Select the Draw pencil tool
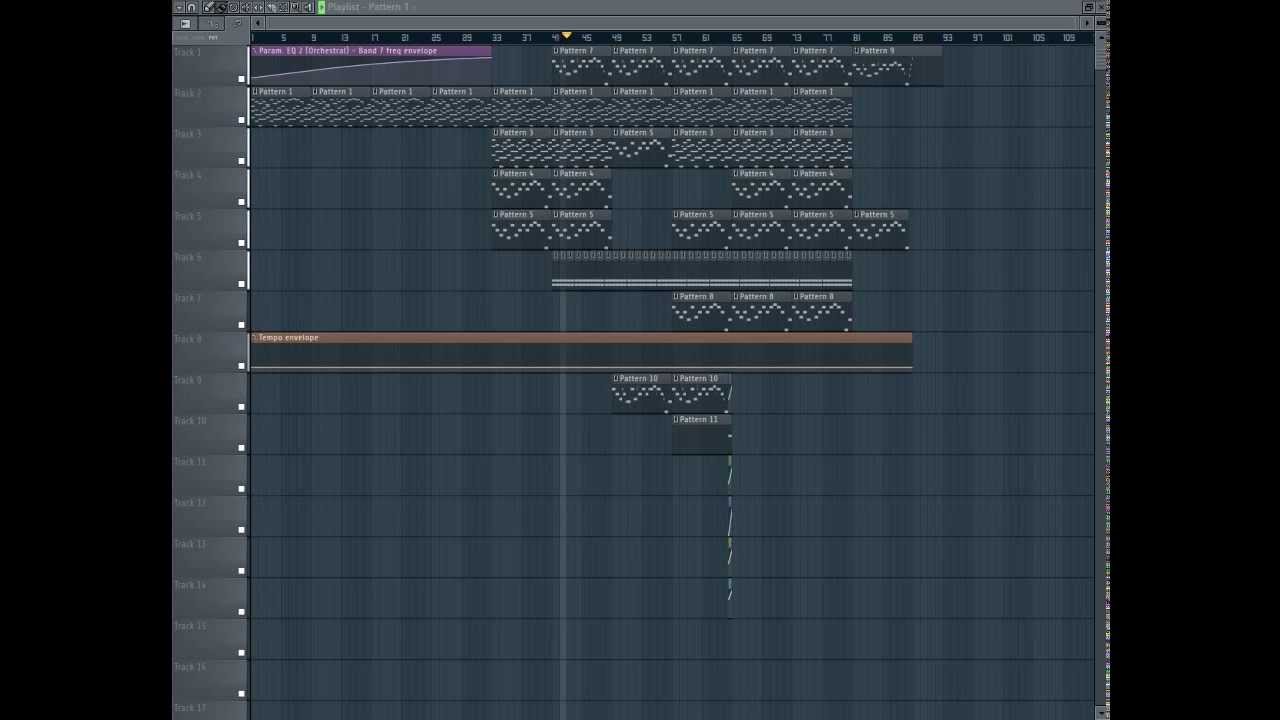This screenshot has height=720, width=1280. click(208, 7)
